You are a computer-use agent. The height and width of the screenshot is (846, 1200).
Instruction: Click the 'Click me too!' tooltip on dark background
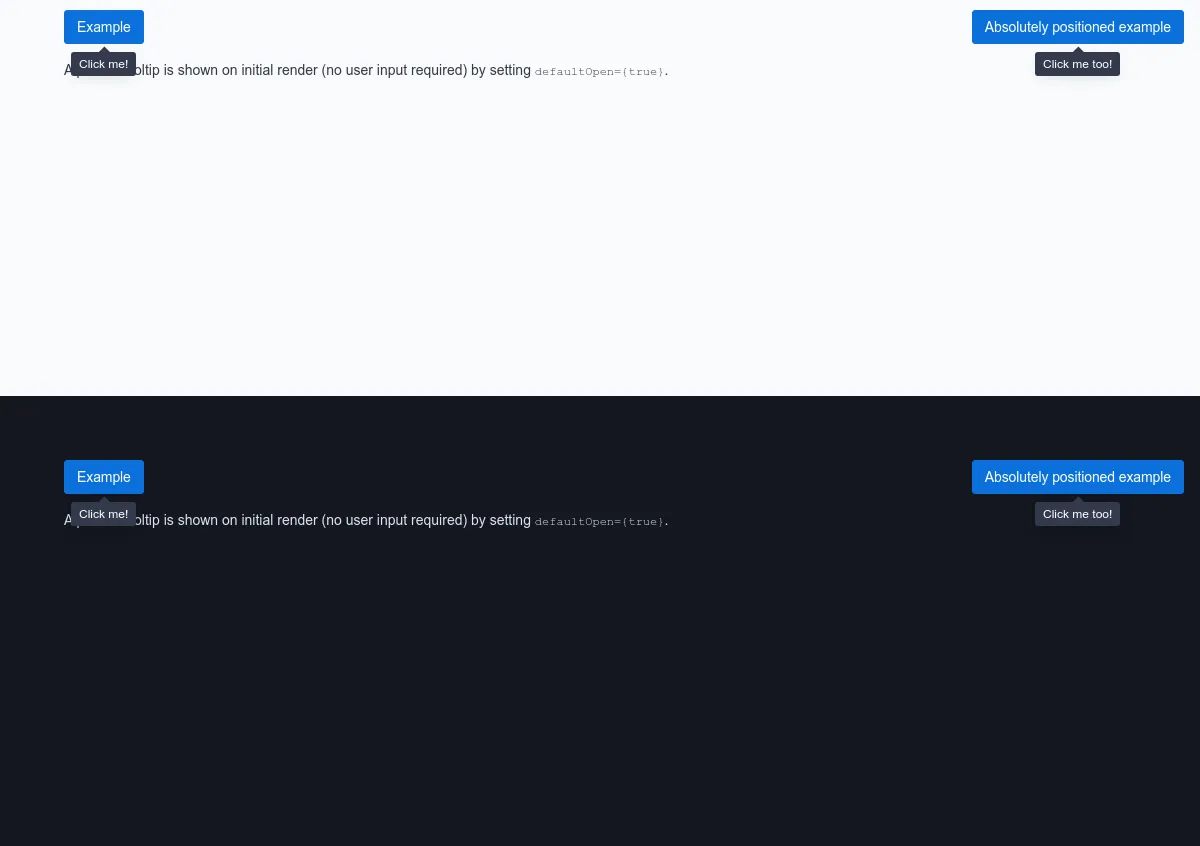point(1077,514)
